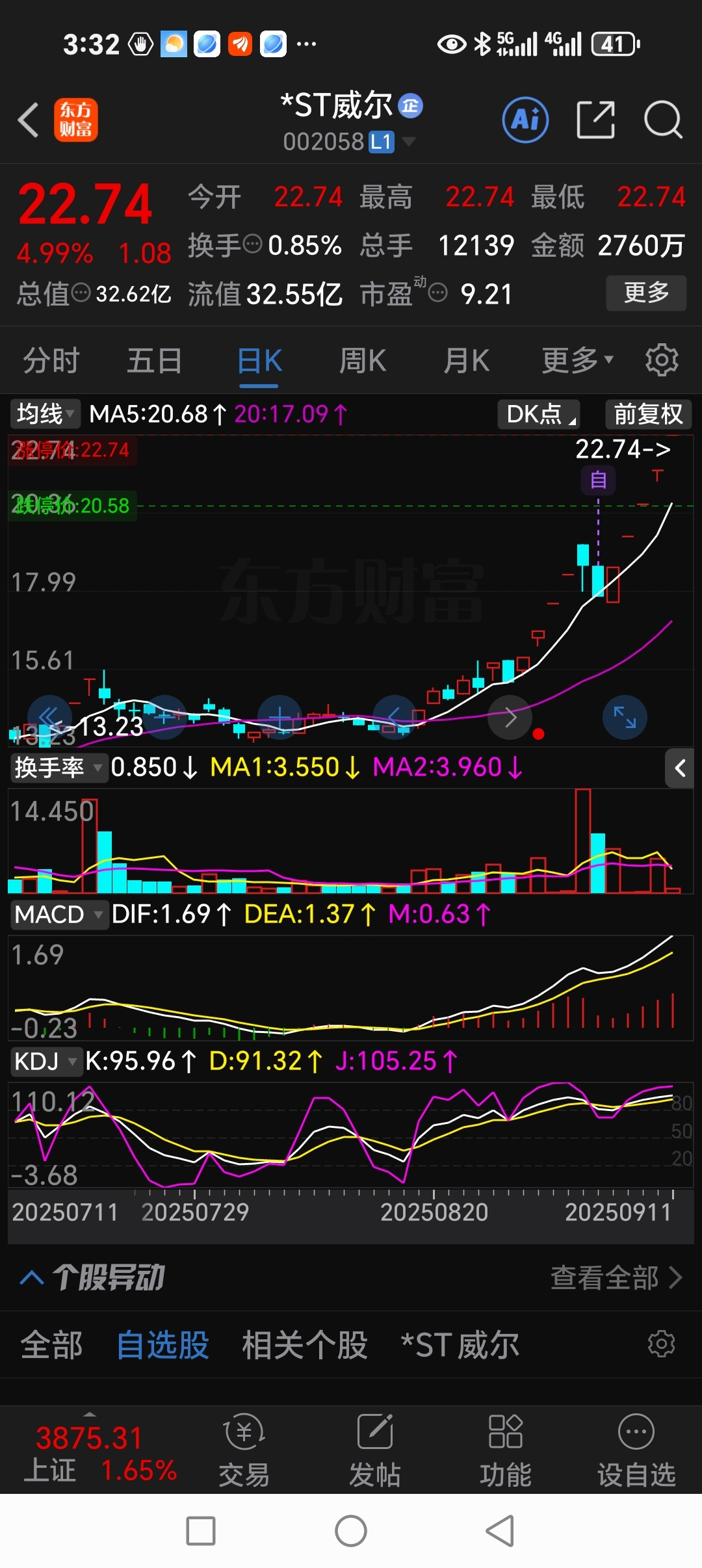Open the stock code 002058 dropdown arrow
This screenshot has height=1568, width=702.
coord(409,141)
